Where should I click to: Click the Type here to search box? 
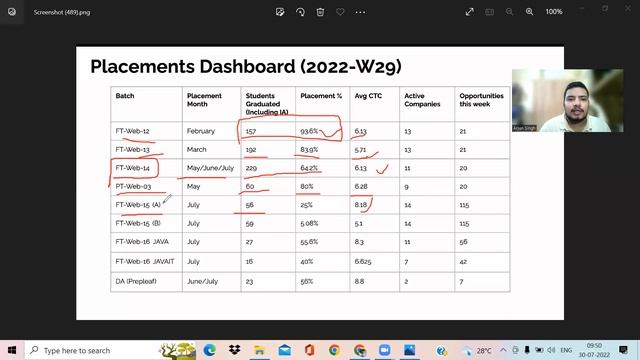pos(110,350)
